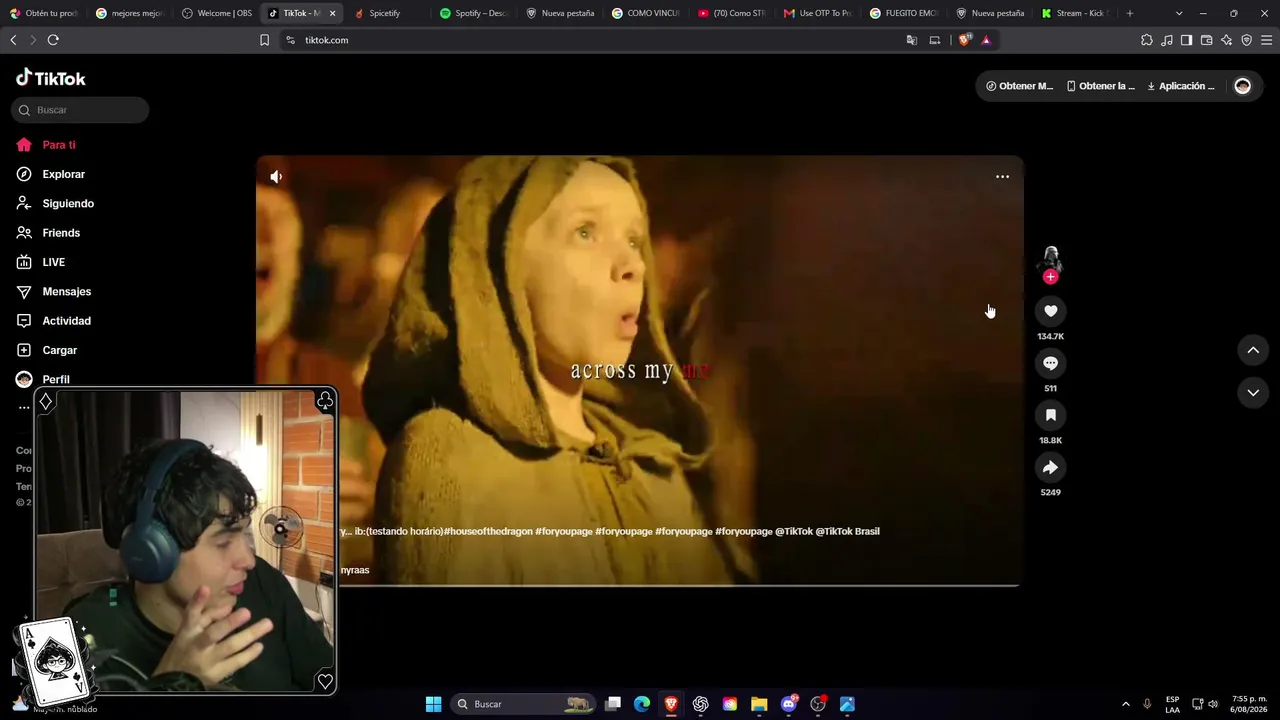Open the comments on the video

point(1050,363)
